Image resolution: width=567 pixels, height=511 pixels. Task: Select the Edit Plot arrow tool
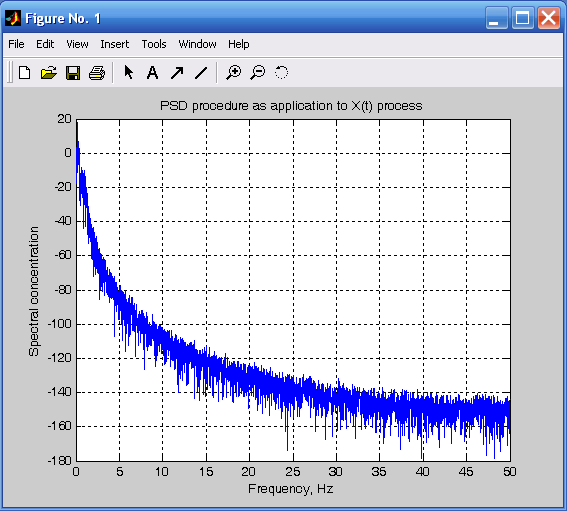(128, 73)
